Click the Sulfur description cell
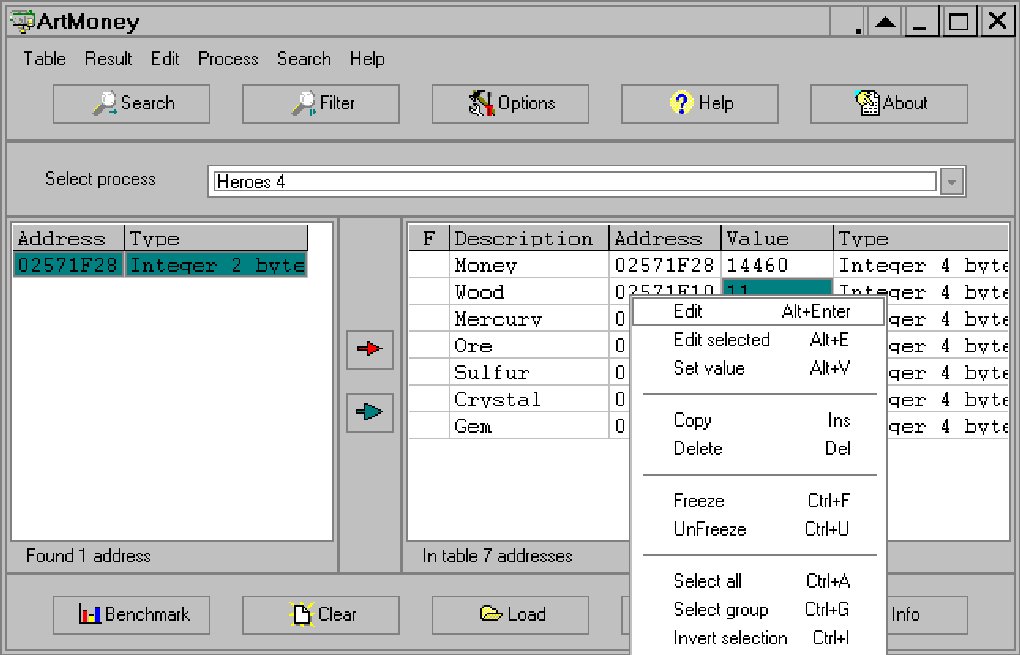Image resolution: width=1020 pixels, height=655 pixels. 528,372
